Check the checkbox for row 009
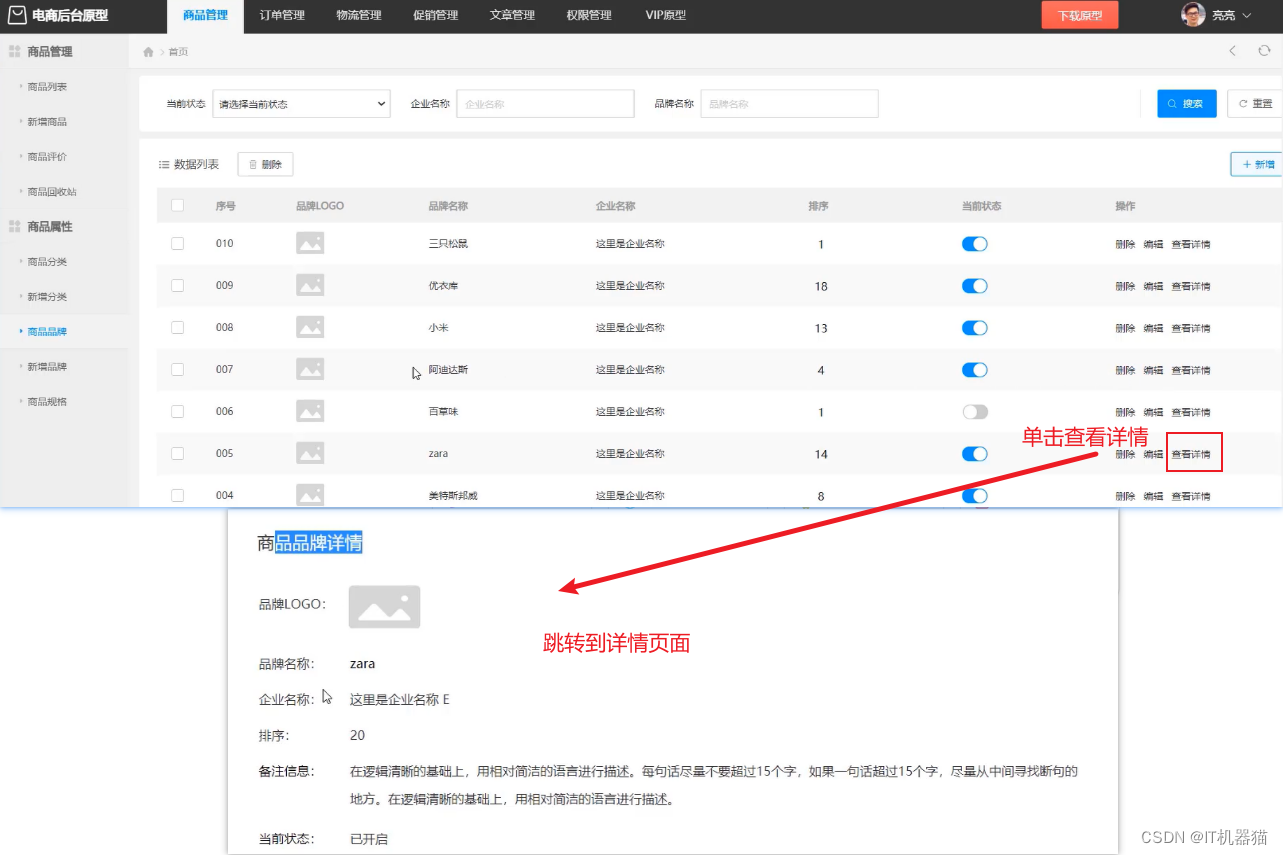This screenshot has width=1283, height=855. pos(178,285)
